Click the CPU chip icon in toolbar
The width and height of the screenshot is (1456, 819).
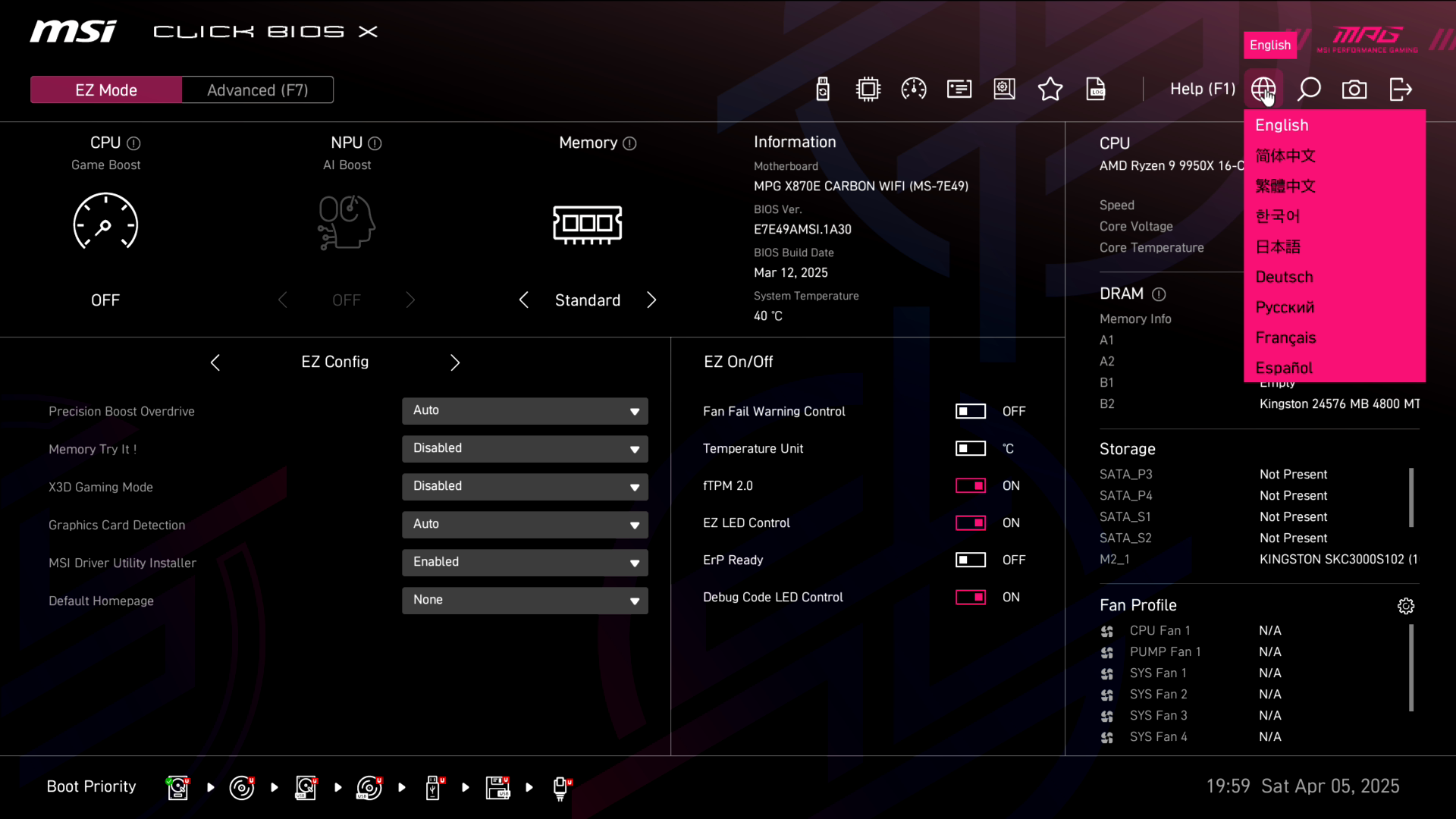pos(868,89)
